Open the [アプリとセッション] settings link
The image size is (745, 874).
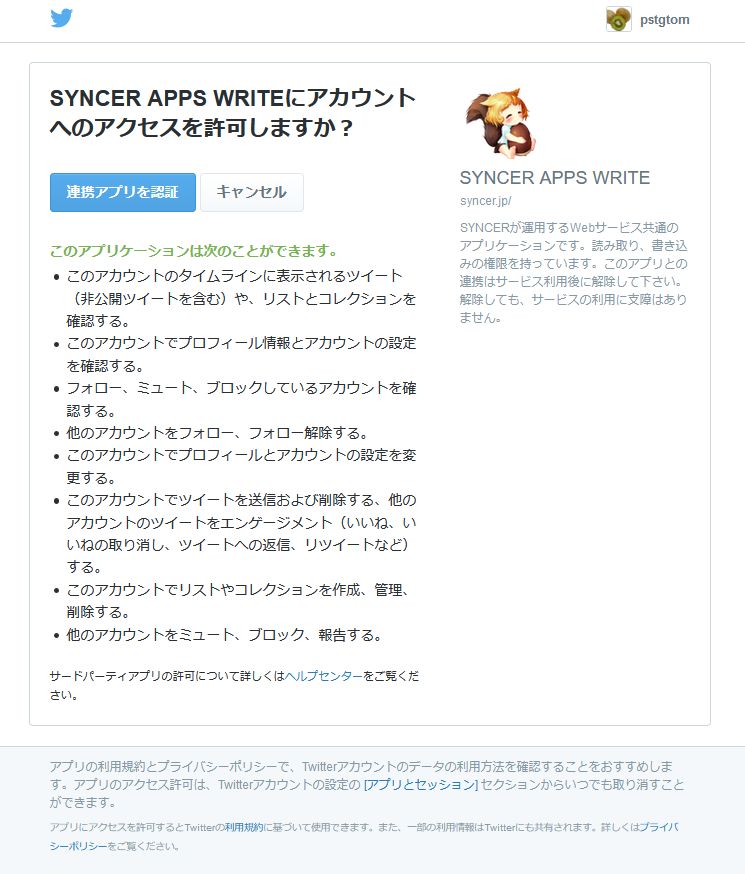[x=421, y=784]
